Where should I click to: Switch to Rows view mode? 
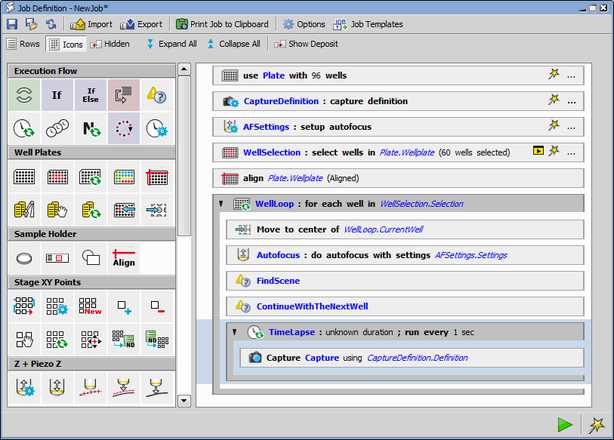tap(24, 44)
